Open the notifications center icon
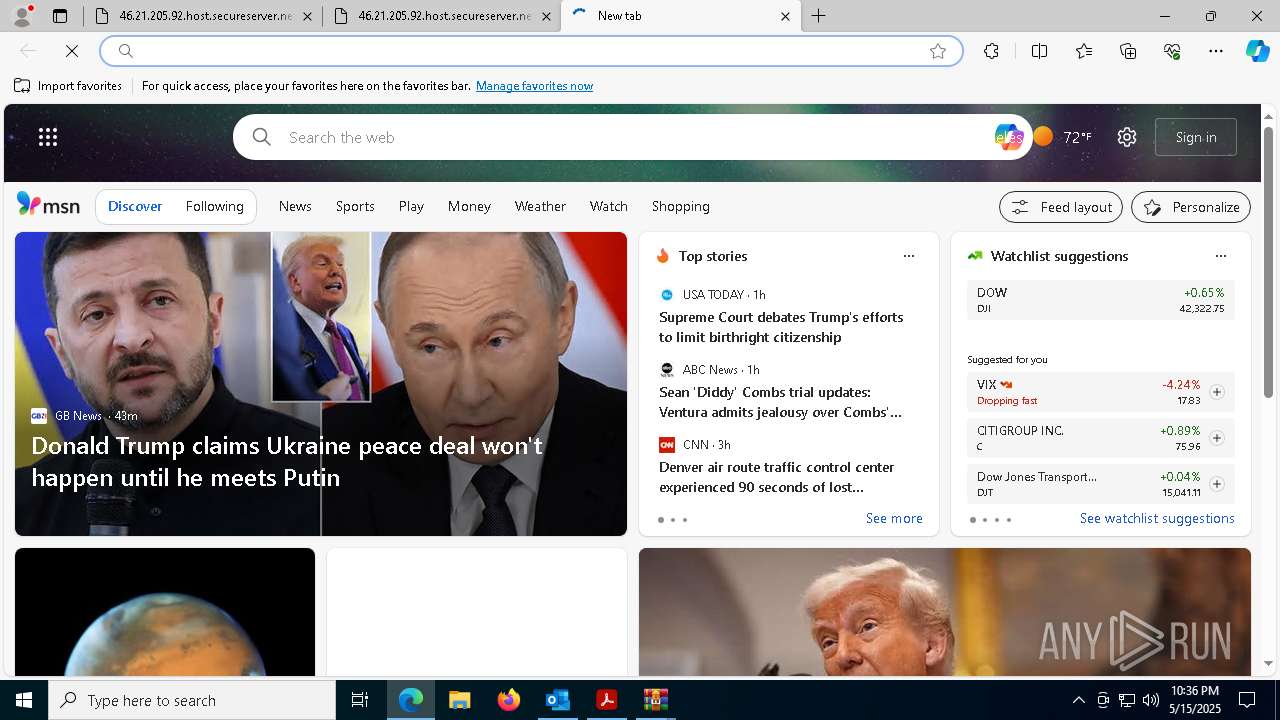Viewport: 1280px width, 720px height. 1247,700
